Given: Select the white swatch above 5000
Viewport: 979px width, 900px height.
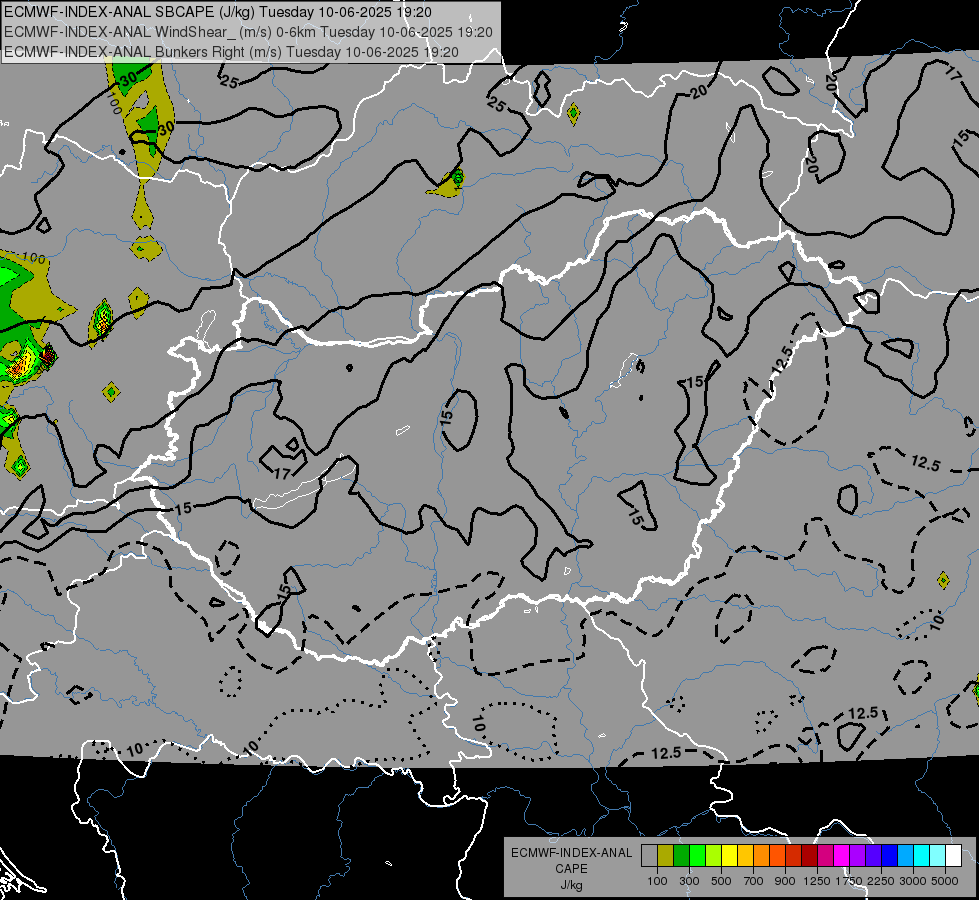Looking at the screenshot, I should (x=953, y=856).
